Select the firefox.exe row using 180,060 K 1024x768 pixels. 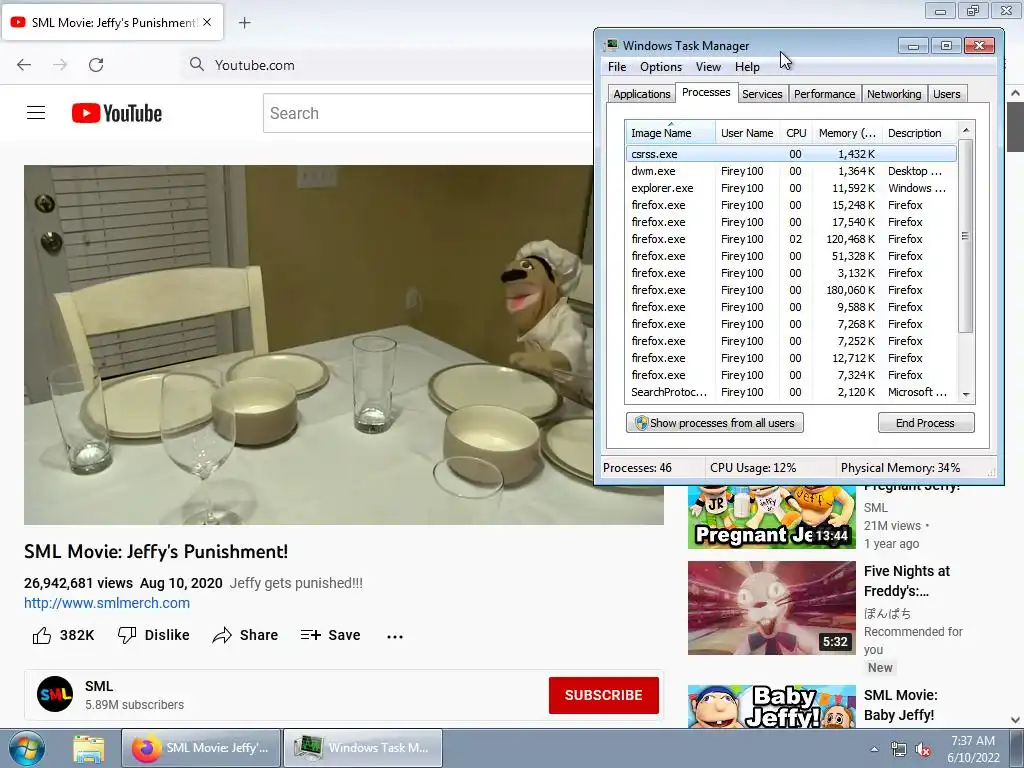(791, 290)
